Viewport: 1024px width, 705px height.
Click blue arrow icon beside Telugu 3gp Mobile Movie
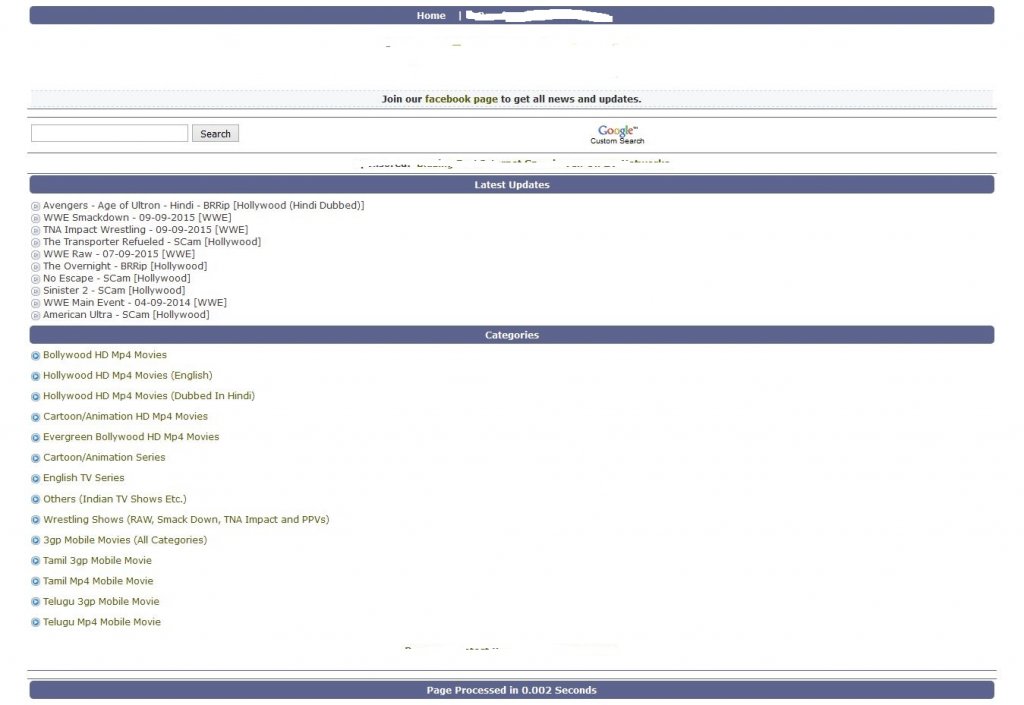point(35,603)
